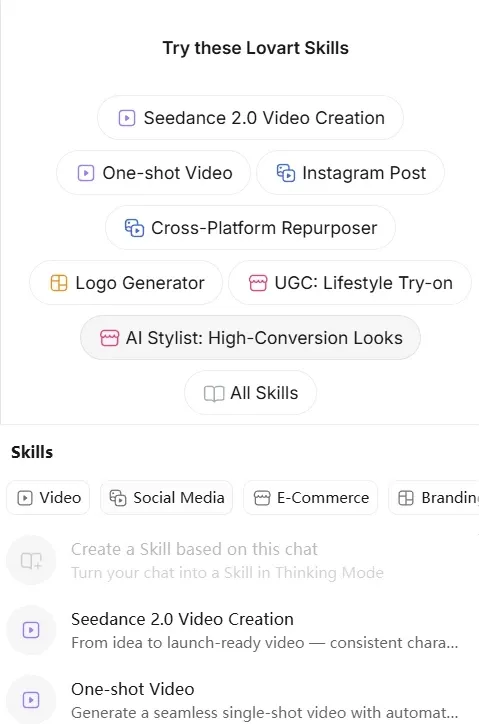
Task: Click the Logo Generator grid icon
Action: click(x=59, y=283)
